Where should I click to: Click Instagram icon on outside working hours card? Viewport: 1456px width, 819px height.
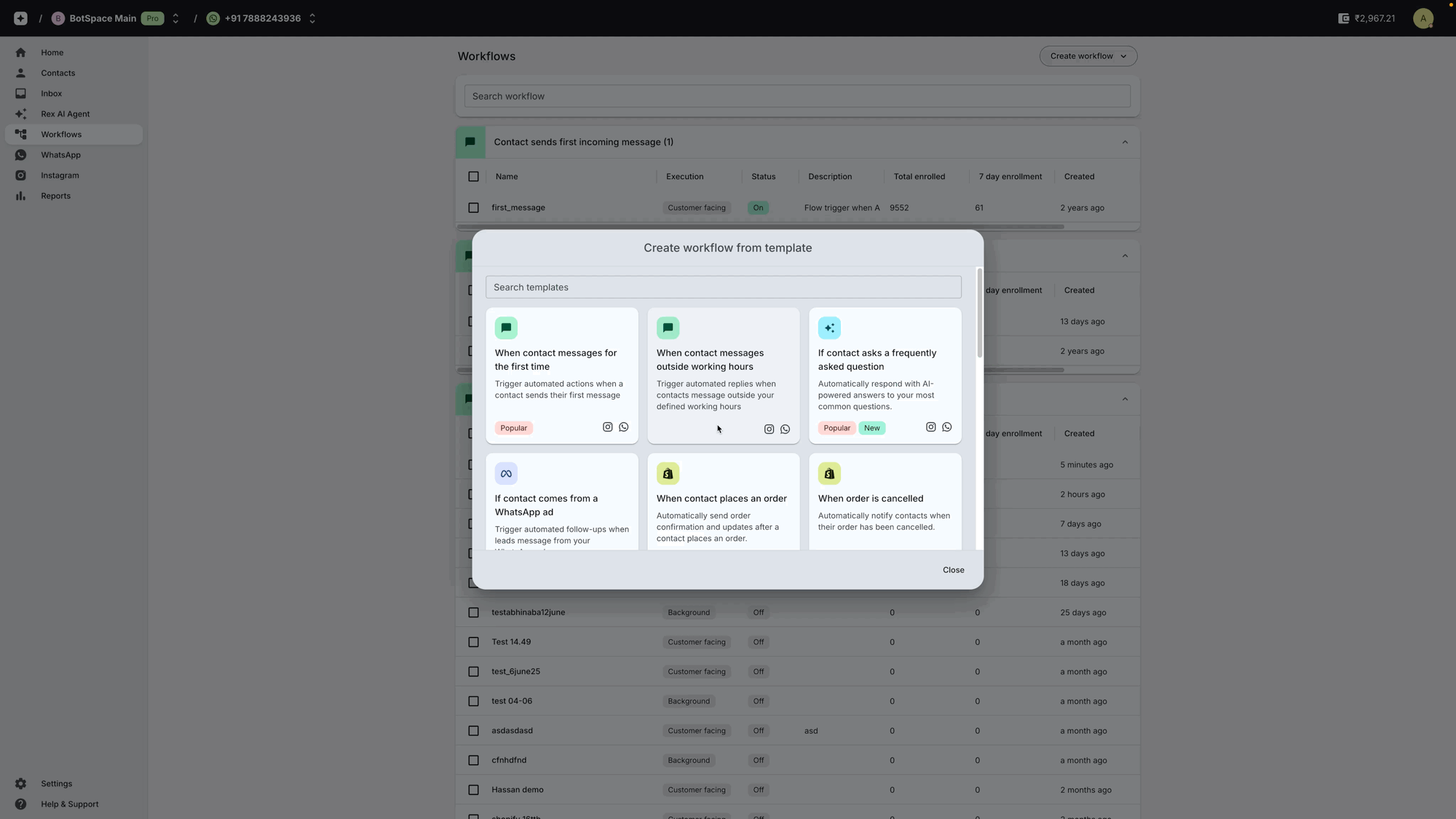pos(769,430)
